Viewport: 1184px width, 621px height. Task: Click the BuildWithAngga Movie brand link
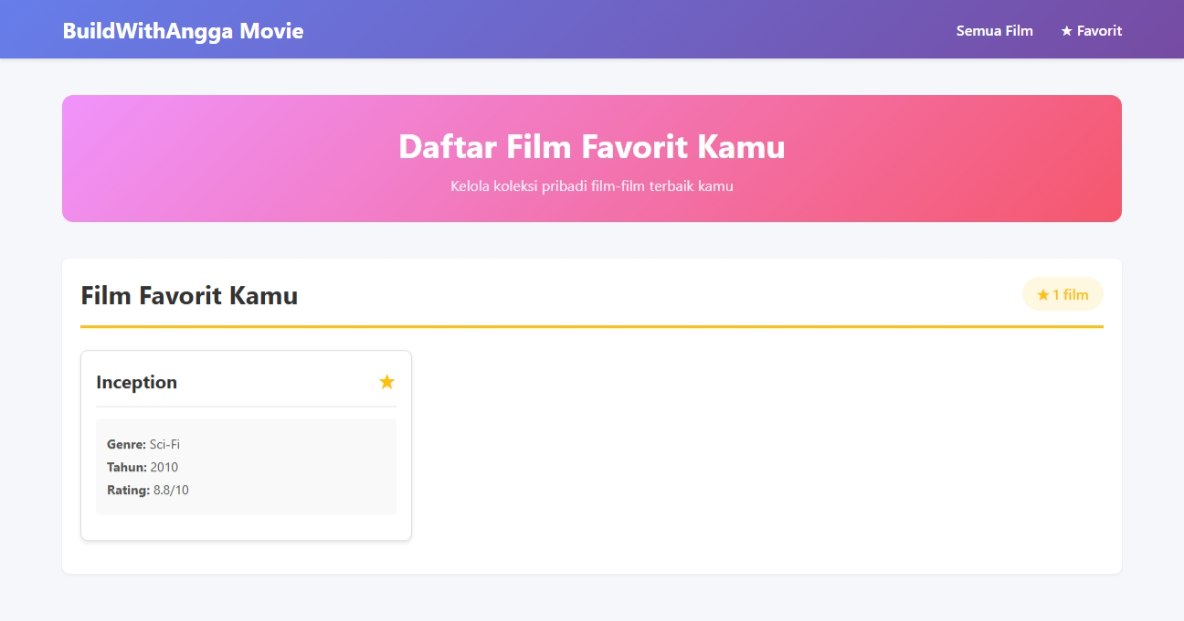point(182,30)
